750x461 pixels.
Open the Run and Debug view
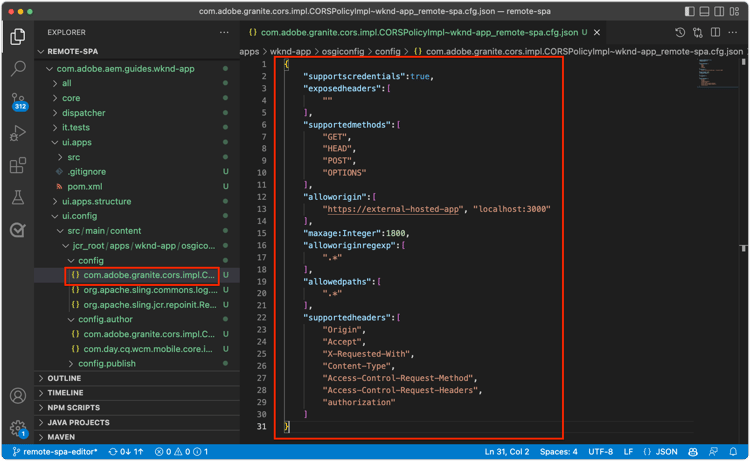point(18,134)
